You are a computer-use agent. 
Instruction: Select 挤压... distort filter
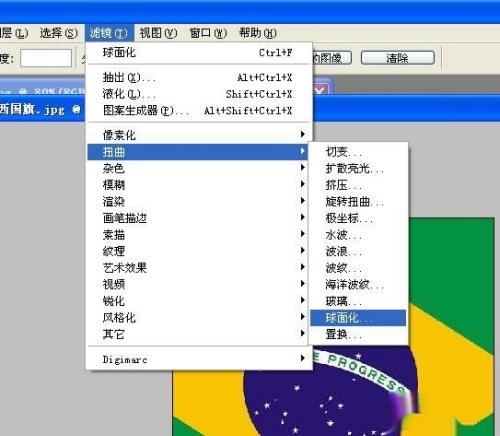(x=358, y=185)
